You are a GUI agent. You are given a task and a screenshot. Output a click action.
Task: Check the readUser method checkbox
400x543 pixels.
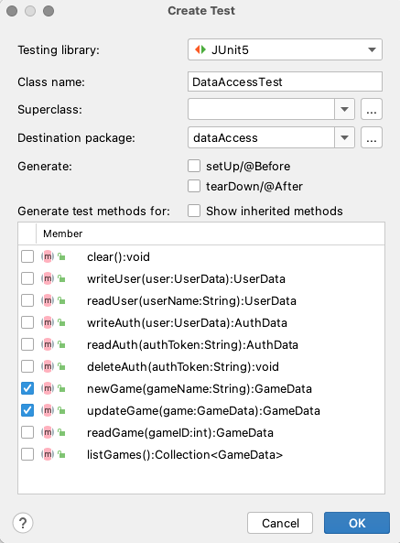click(x=27, y=301)
